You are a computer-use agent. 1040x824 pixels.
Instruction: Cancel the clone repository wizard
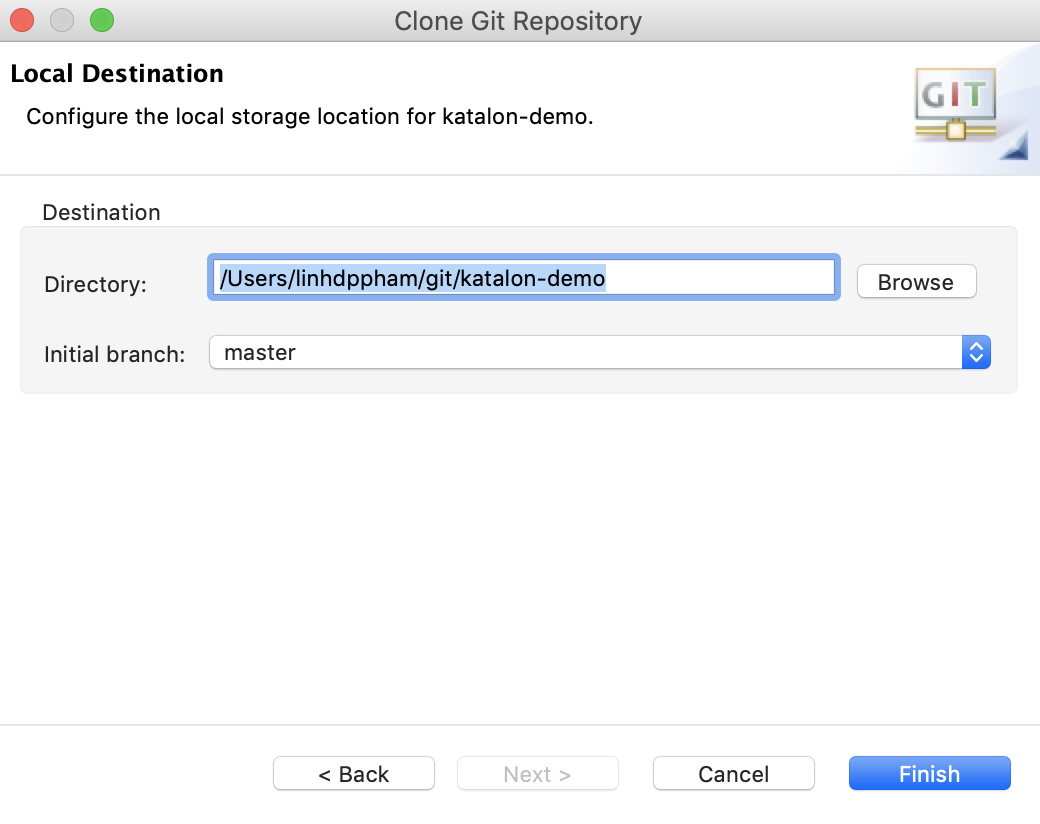tap(734, 774)
